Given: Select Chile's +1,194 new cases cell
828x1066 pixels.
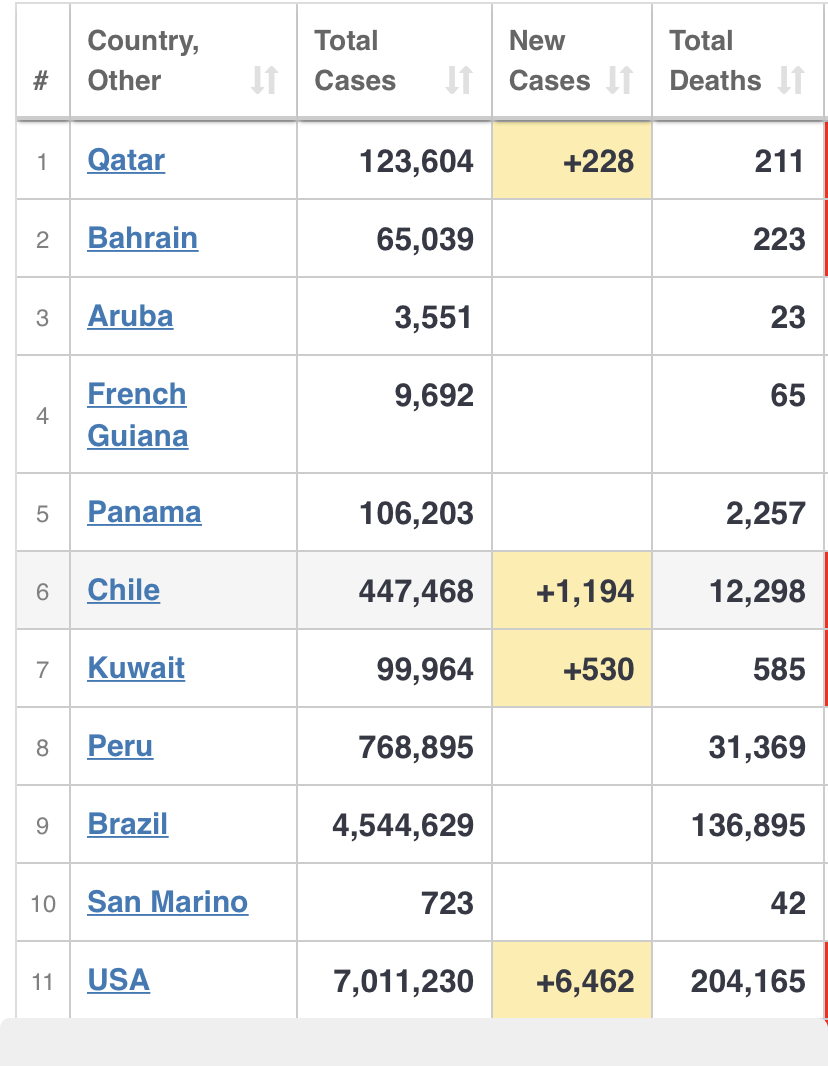Looking at the screenshot, I should point(572,591).
